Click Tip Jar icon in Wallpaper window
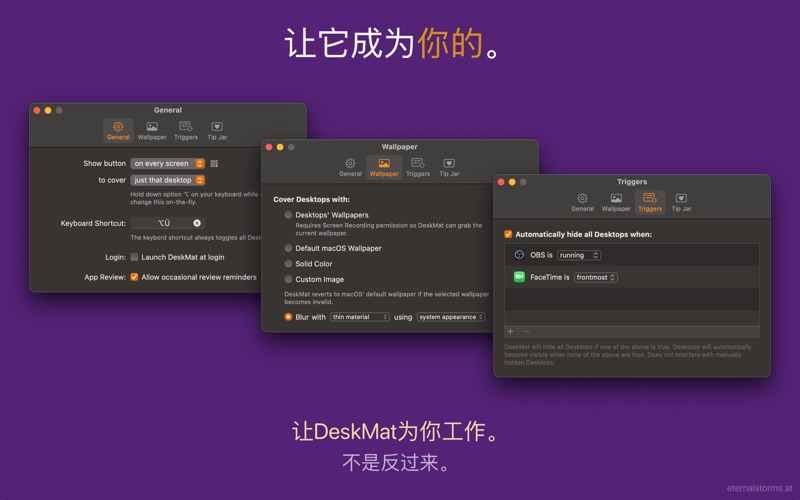The height and width of the screenshot is (500, 800). pyautogui.click(x=449, y=163)
